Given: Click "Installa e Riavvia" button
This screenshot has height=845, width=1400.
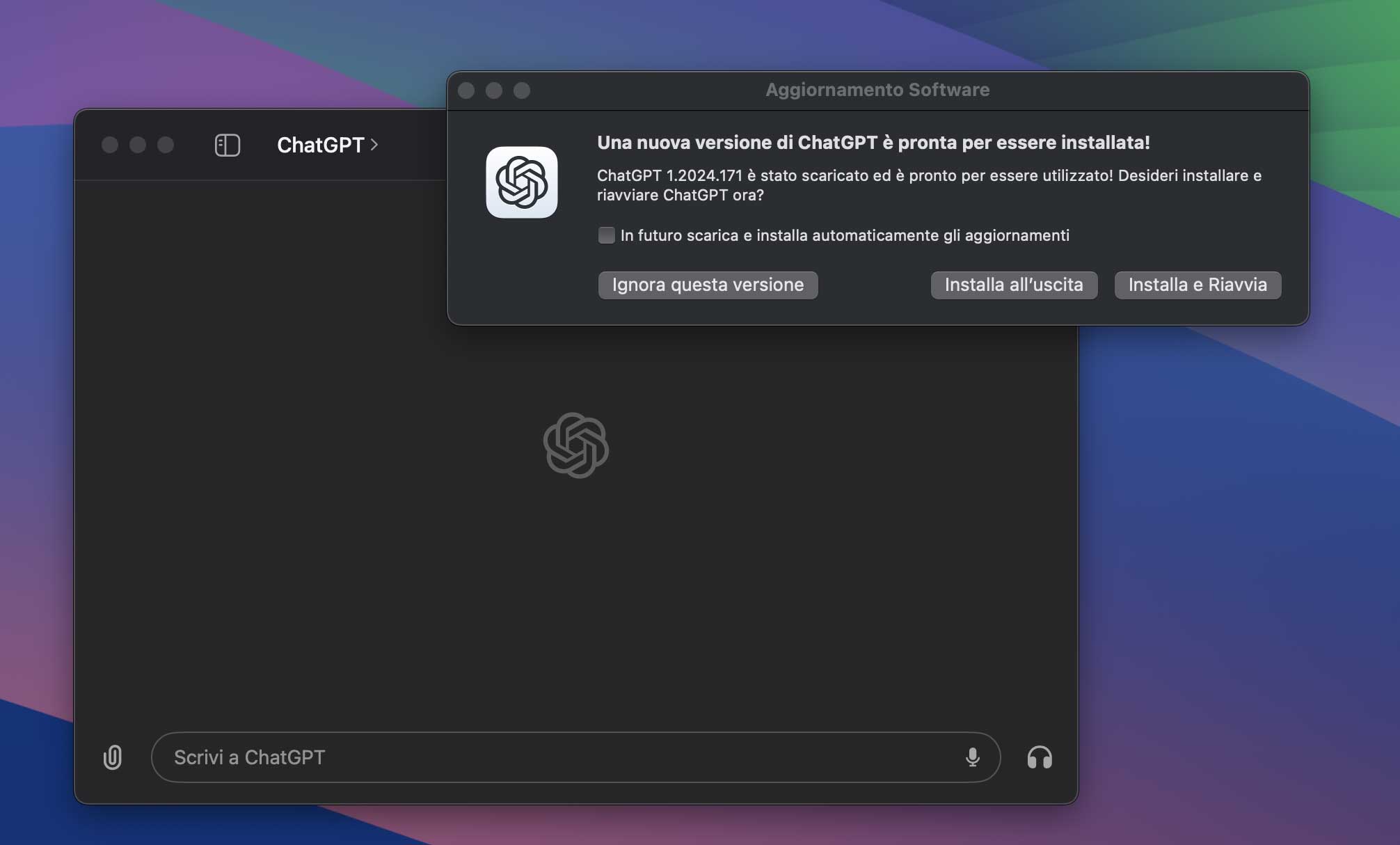Looking at the screenshot, I should tap(1197, 285).
